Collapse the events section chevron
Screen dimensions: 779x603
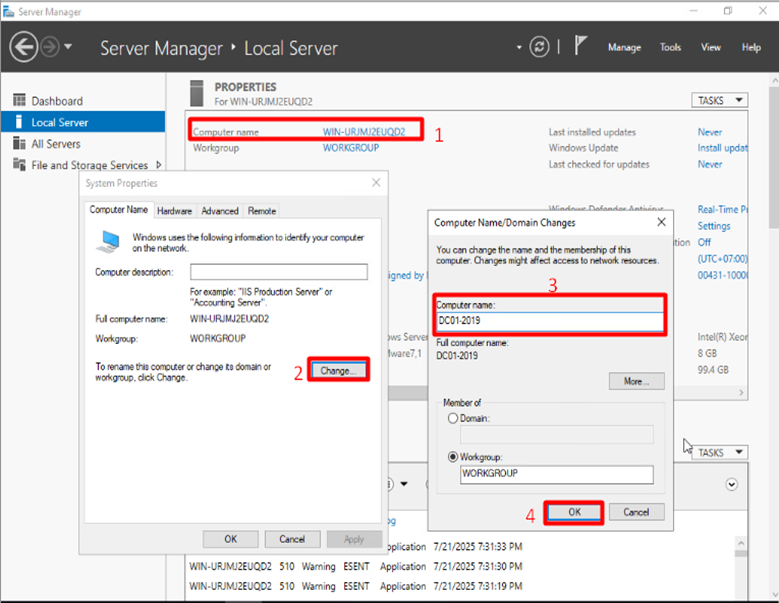(731, 484)
